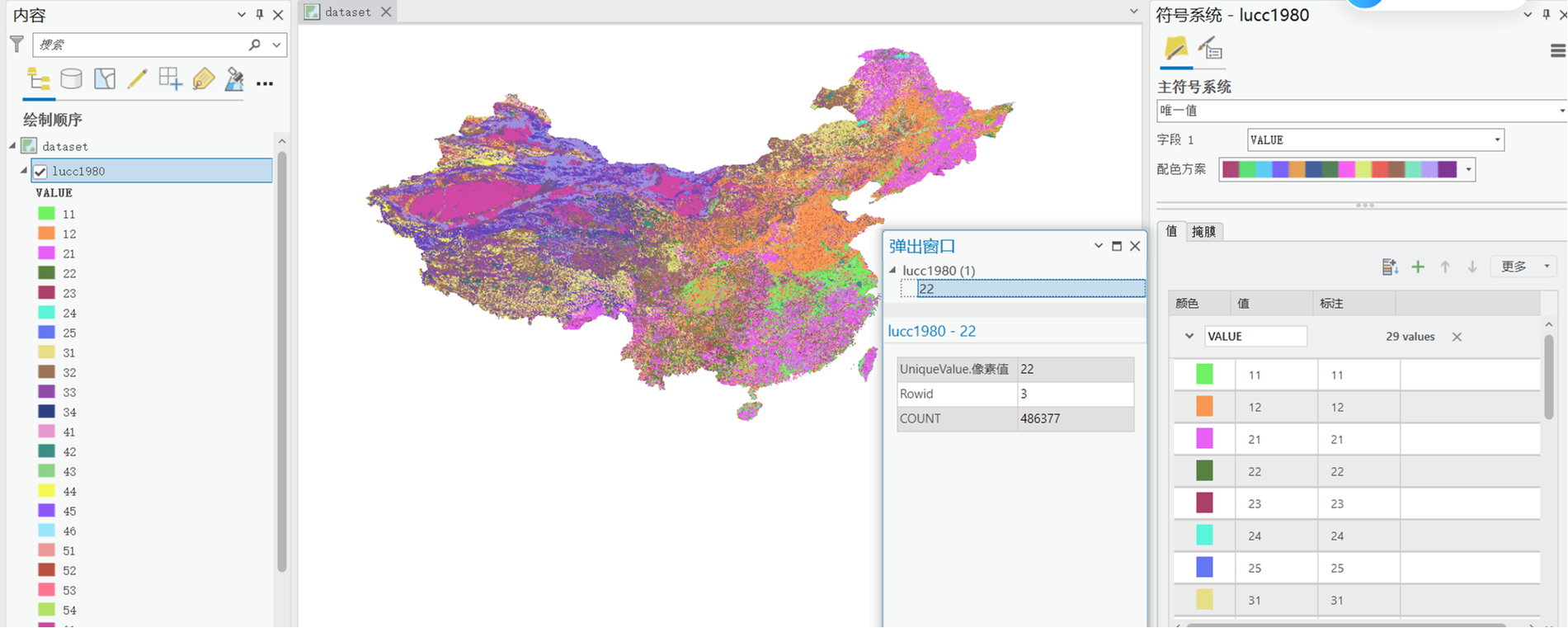Click the Contents filter funnel icon

[16, 45]
